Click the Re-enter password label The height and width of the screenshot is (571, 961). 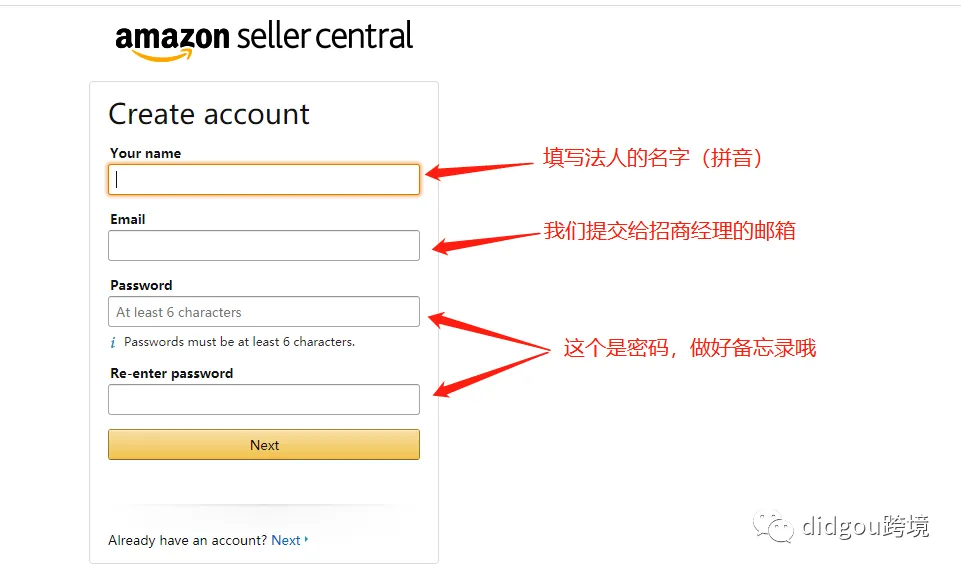click(x=172, y=373)
